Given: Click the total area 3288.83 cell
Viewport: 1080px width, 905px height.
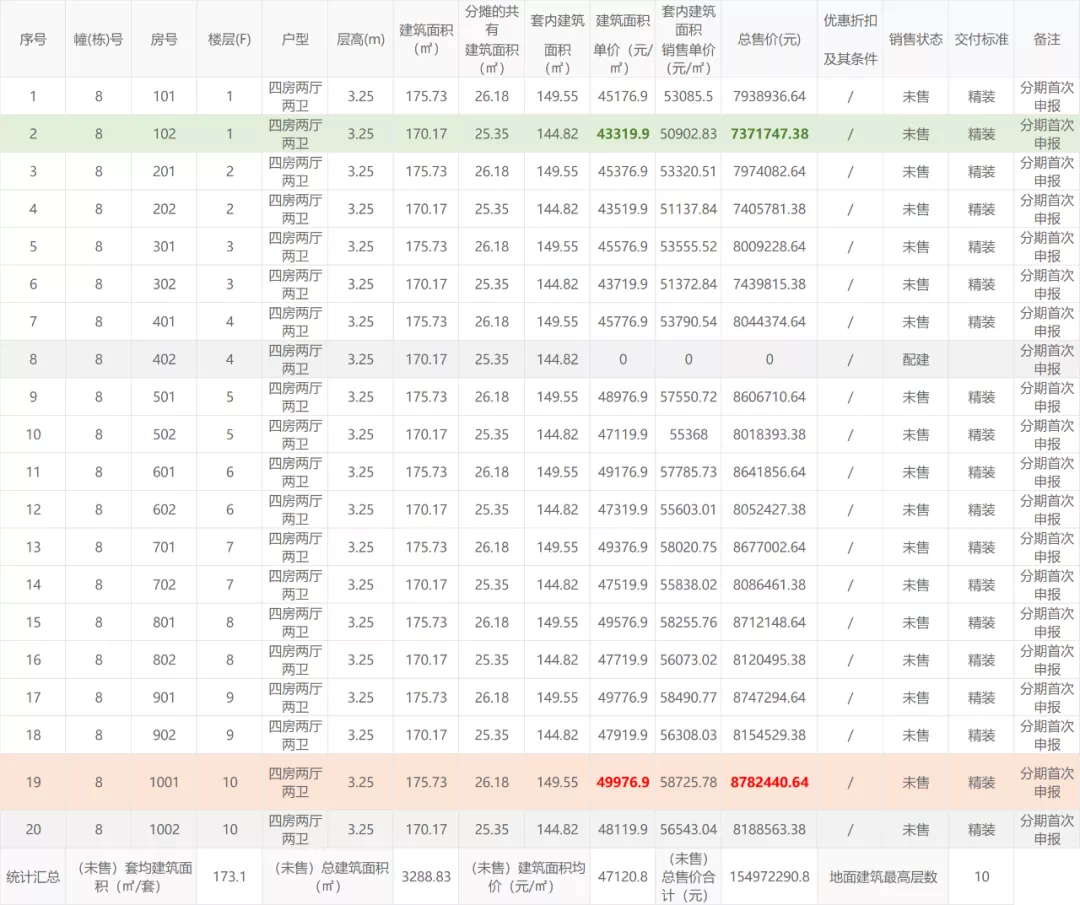Looking at the screenshot, I should tap(426, 877).
